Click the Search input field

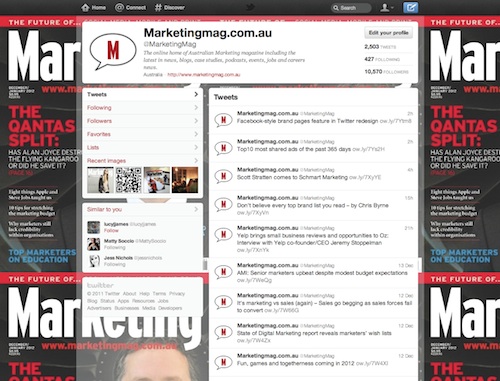351,8
